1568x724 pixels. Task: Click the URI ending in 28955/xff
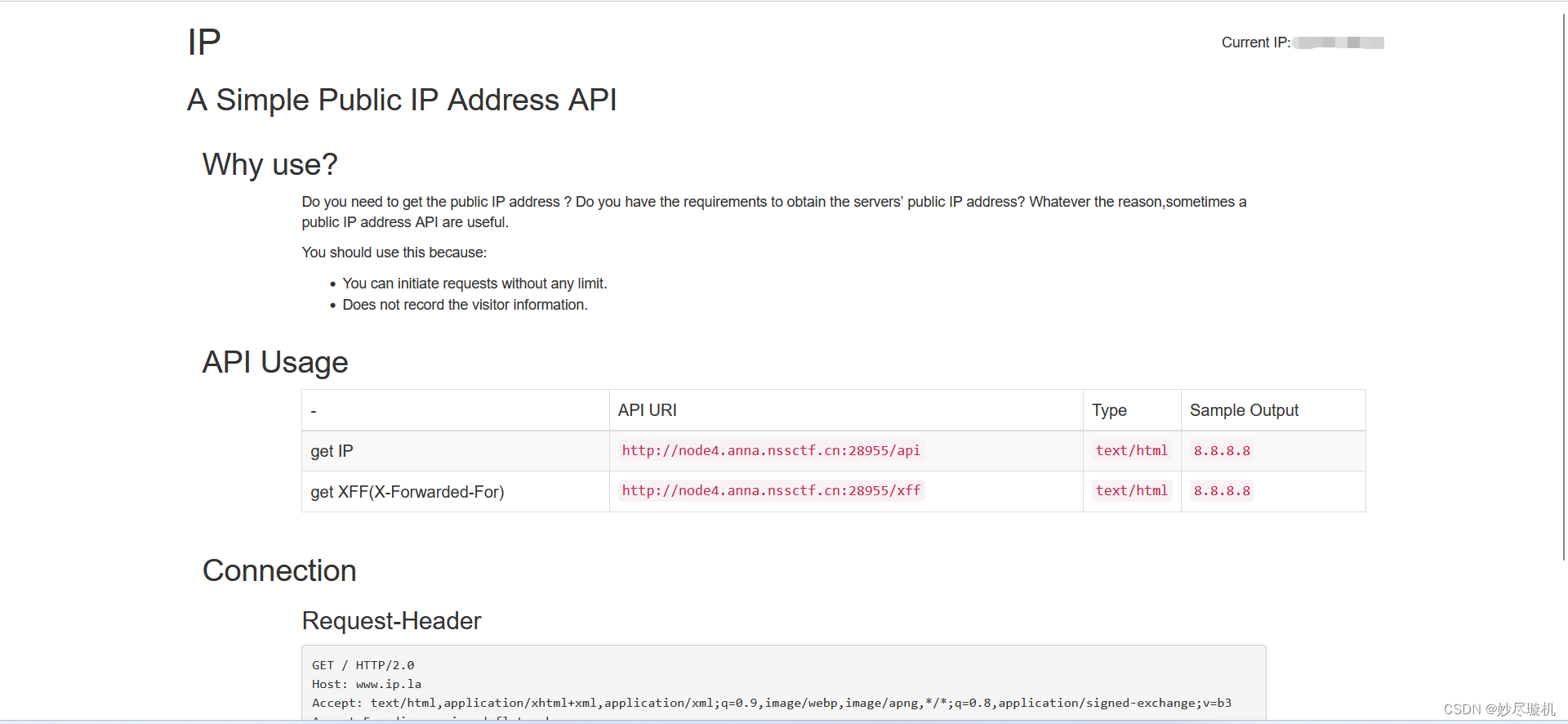[771, 490]
